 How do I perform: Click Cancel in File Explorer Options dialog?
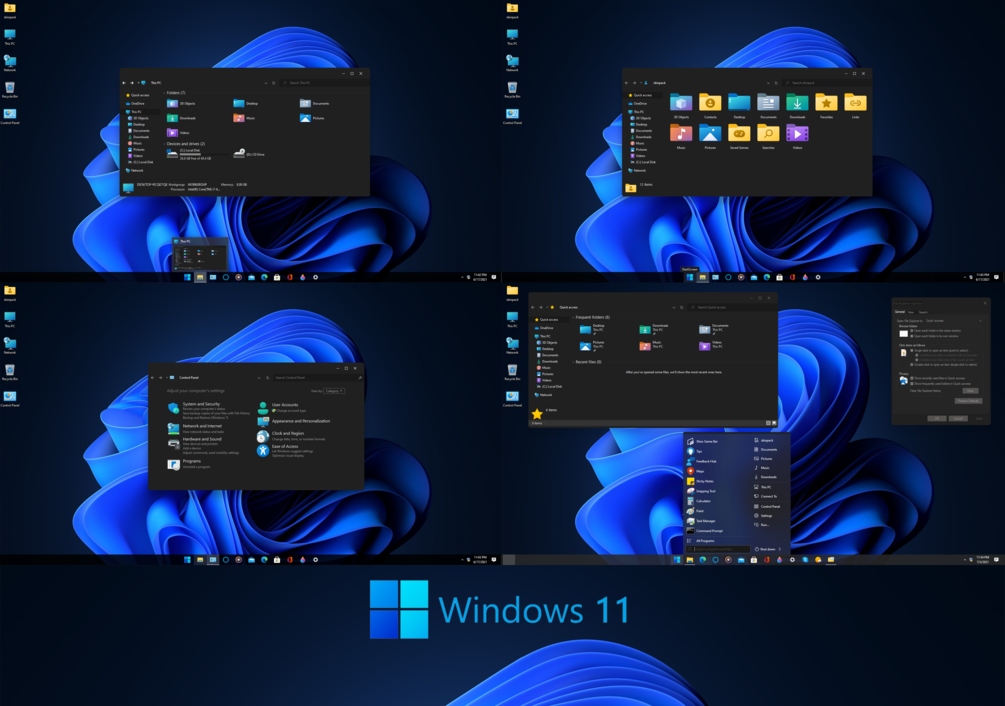click(x=958, y=418)
